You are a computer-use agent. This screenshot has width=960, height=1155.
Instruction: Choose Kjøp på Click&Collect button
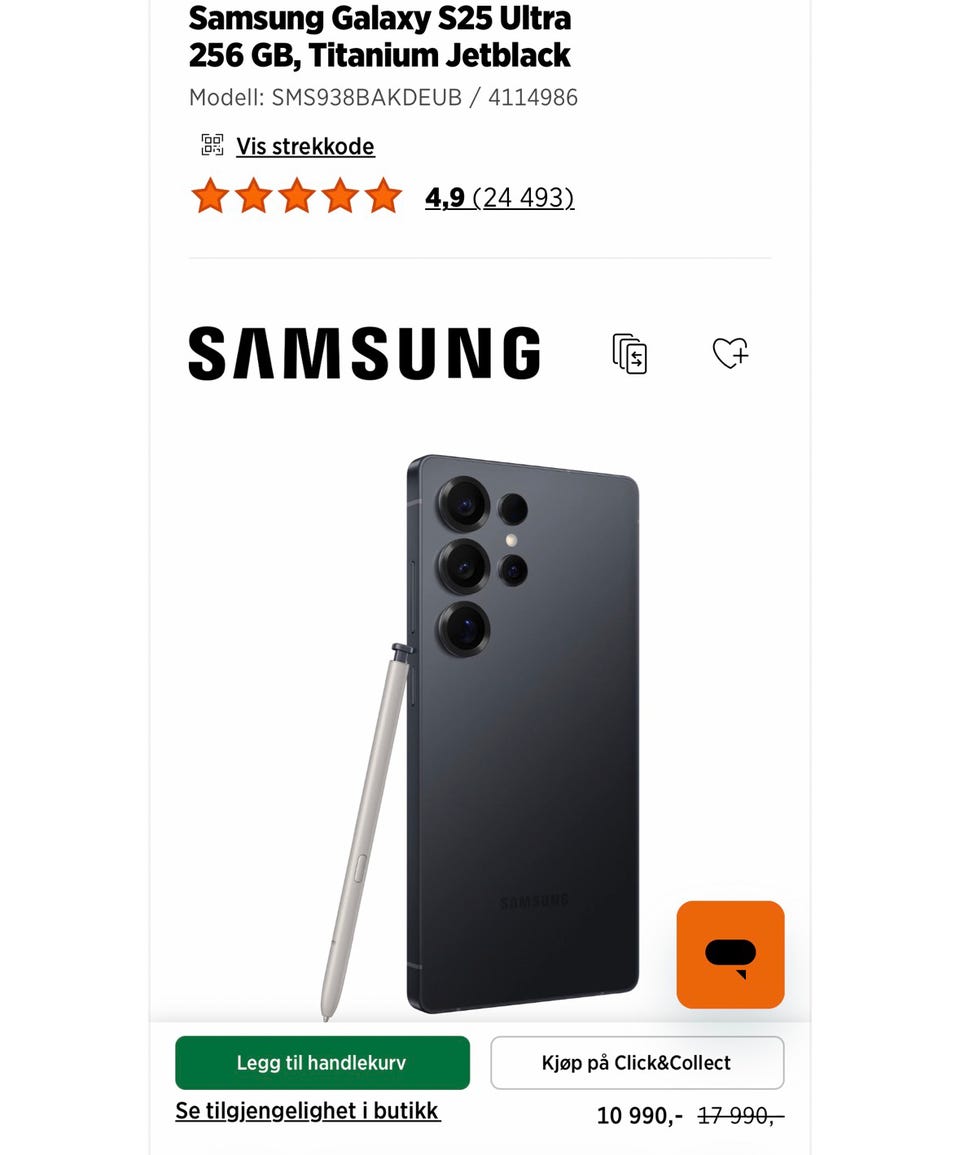click(x=637, y=1062)
